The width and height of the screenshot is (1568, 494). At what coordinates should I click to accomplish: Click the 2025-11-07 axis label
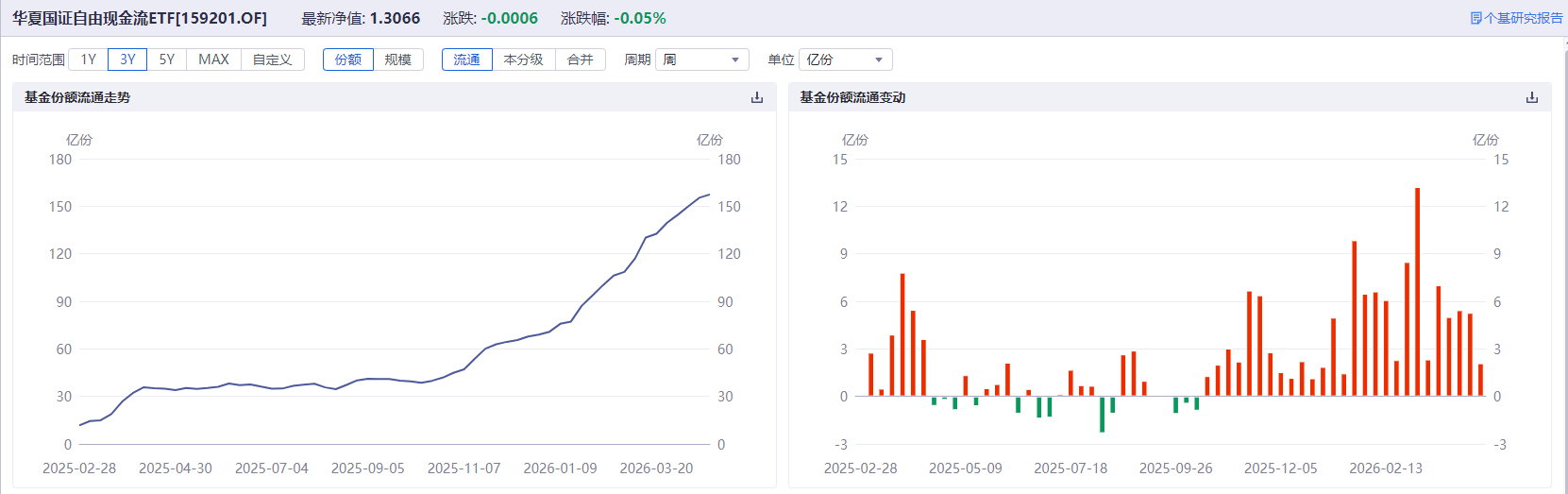[464, 468]
